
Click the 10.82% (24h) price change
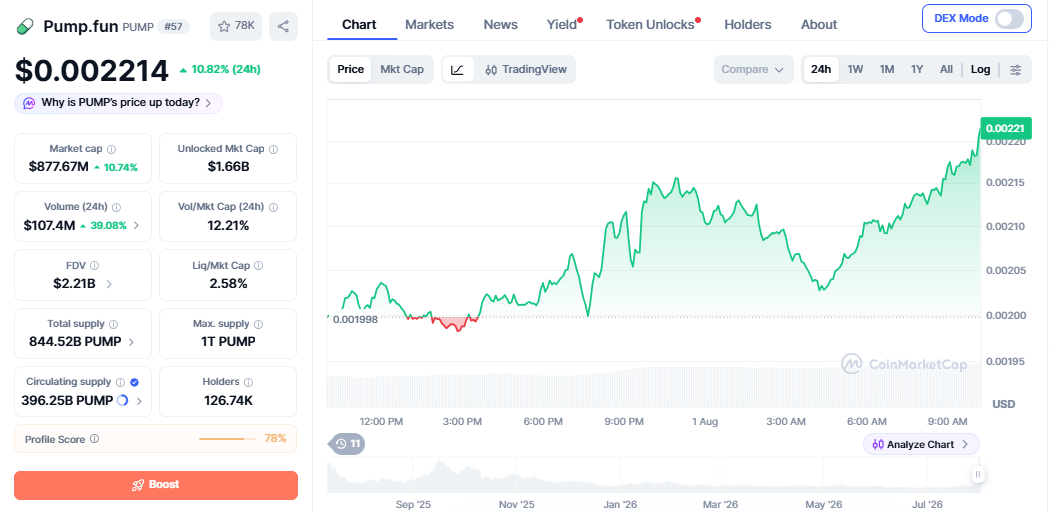(x=220, y=69)
